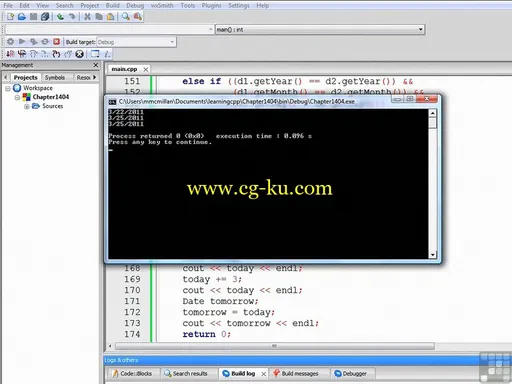Click the Run to cursor icon
512x384 pixels.
(x=22, y=54)
